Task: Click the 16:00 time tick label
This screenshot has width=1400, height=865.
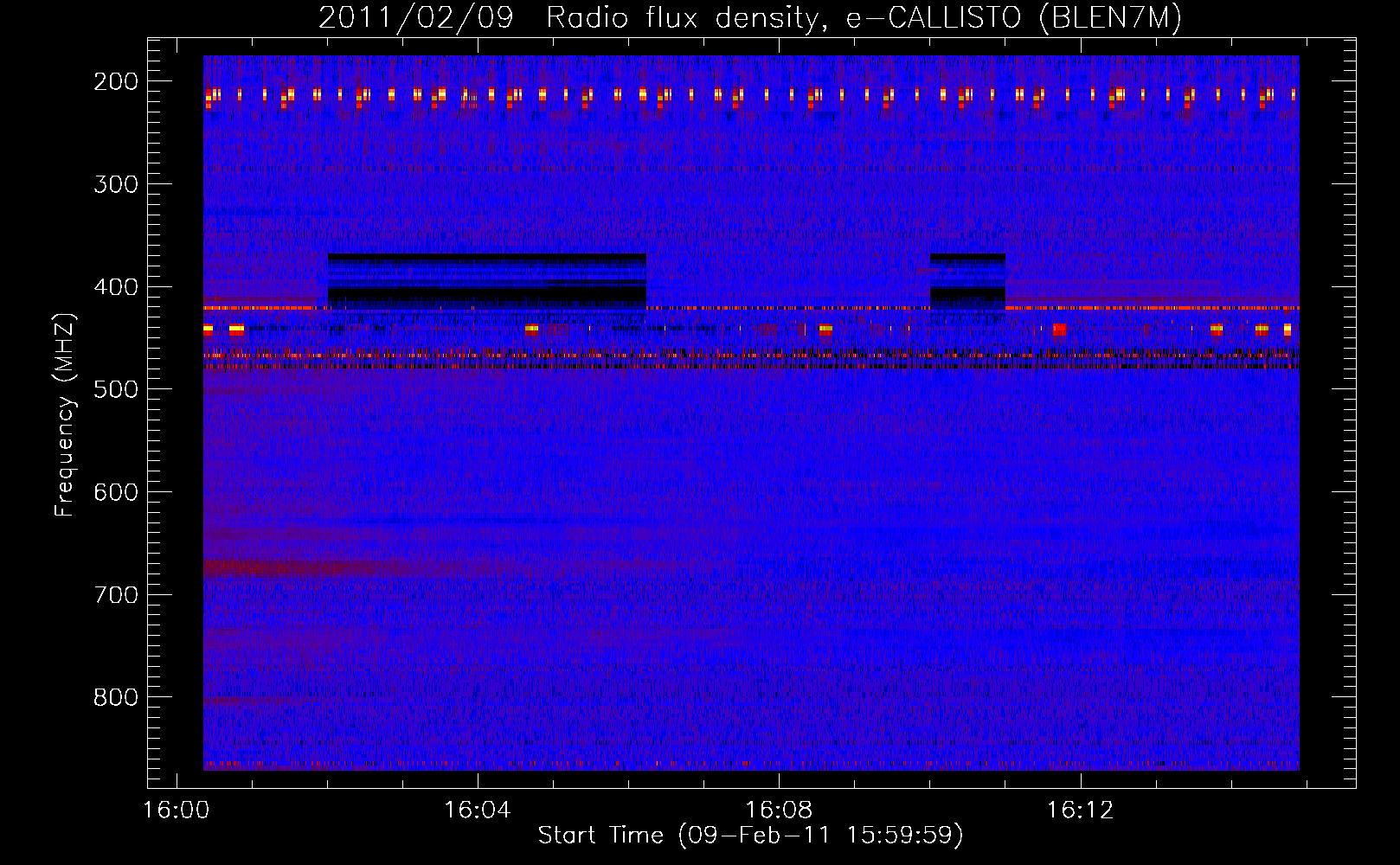Action: [x=177, y=811]
